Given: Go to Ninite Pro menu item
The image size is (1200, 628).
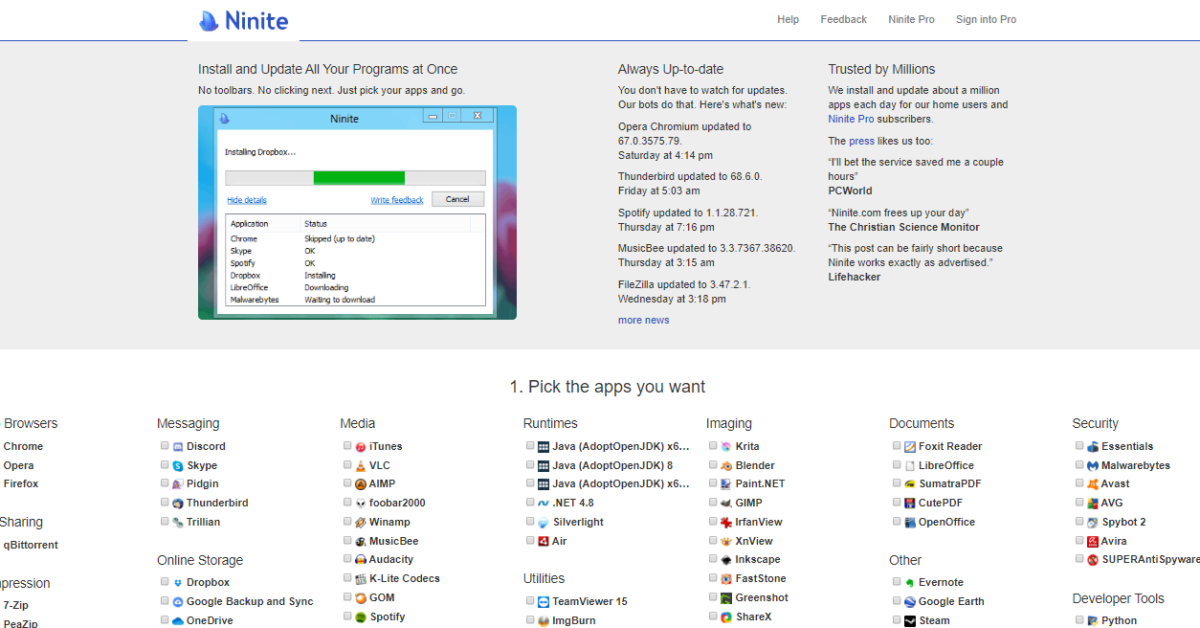Looking at the screenshot, I should 911,19.
